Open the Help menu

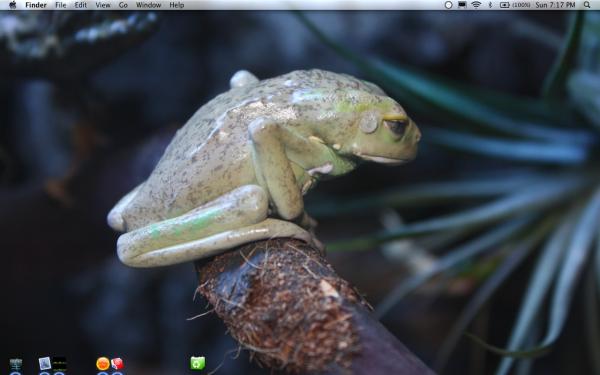(177, 5)
